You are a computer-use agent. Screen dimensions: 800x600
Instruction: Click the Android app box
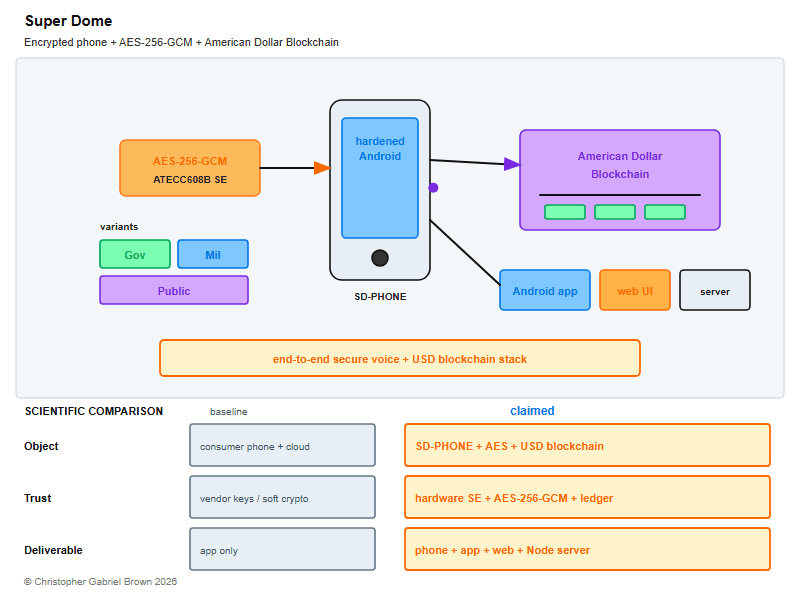pos(545,290)
